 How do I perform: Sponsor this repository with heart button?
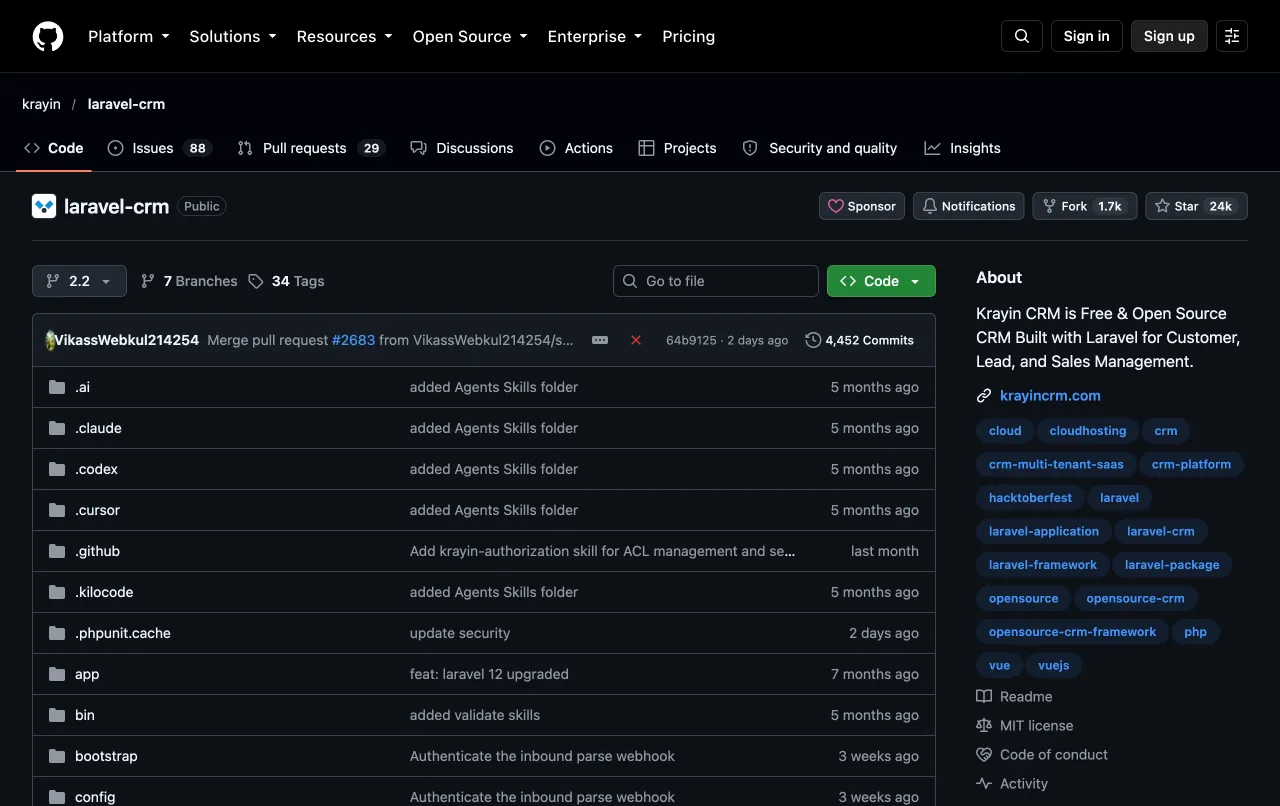(862, 206)
